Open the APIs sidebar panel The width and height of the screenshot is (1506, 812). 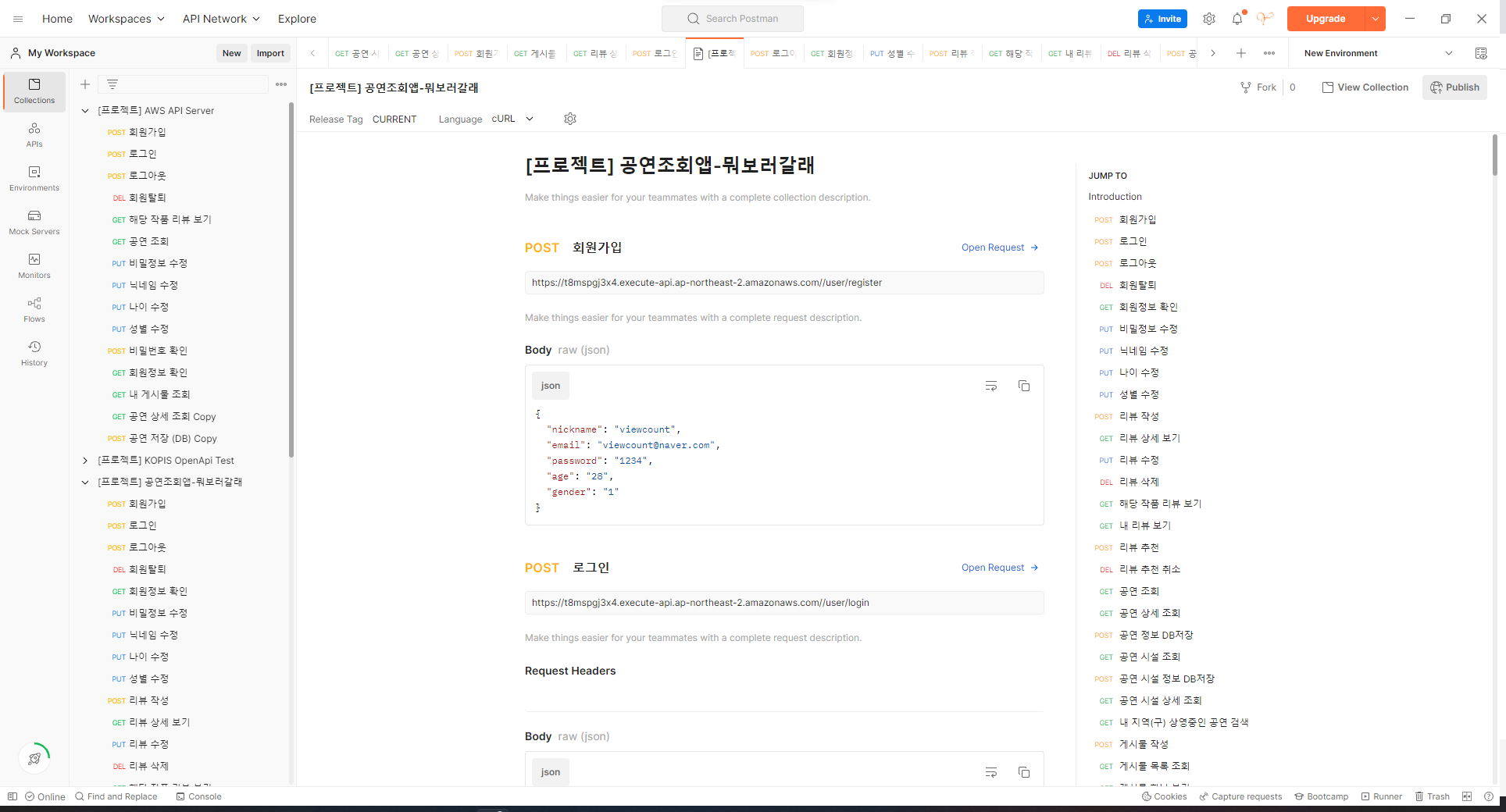[x=34, y=135]
